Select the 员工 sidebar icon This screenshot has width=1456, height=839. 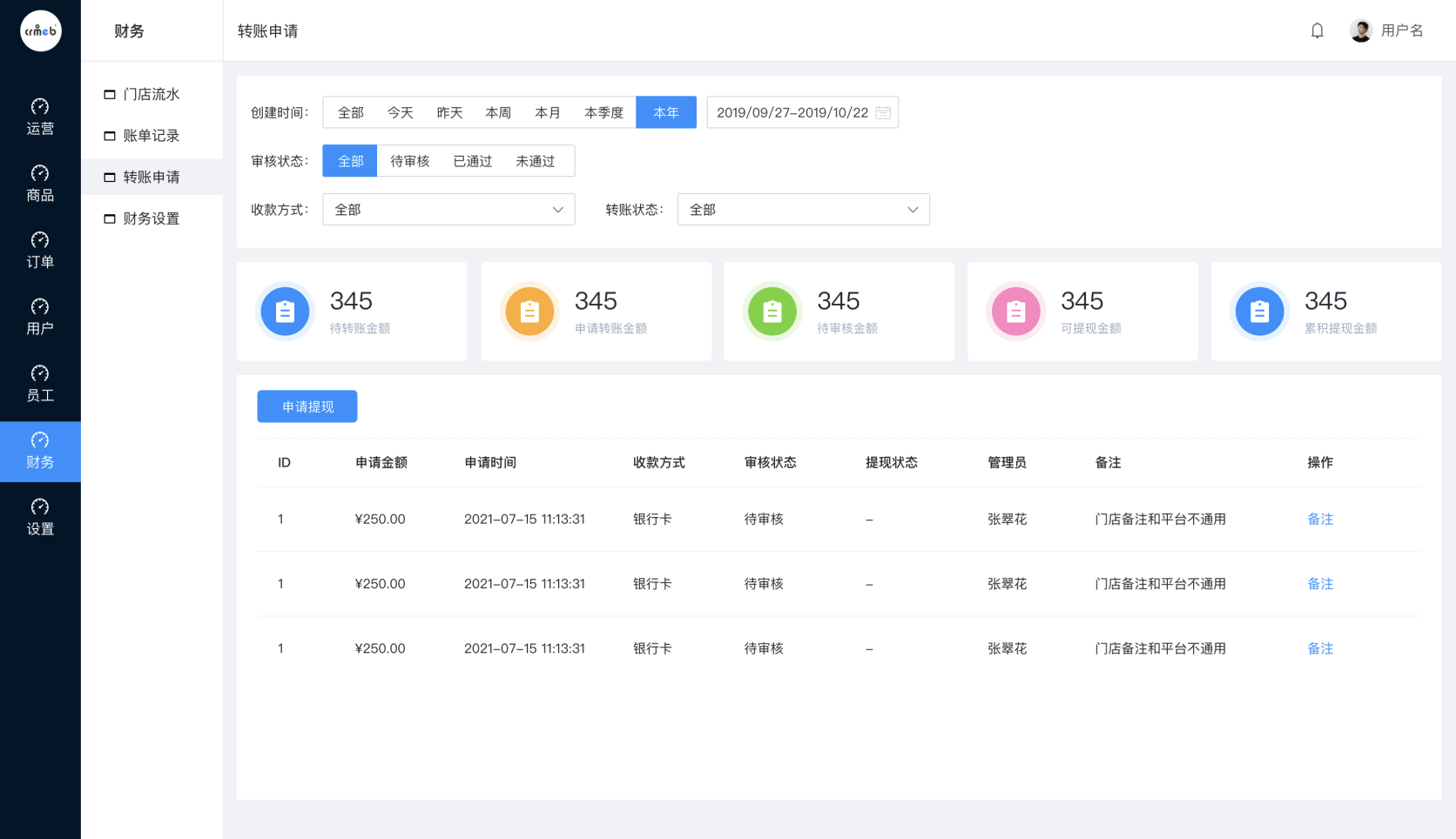[40, 373]
